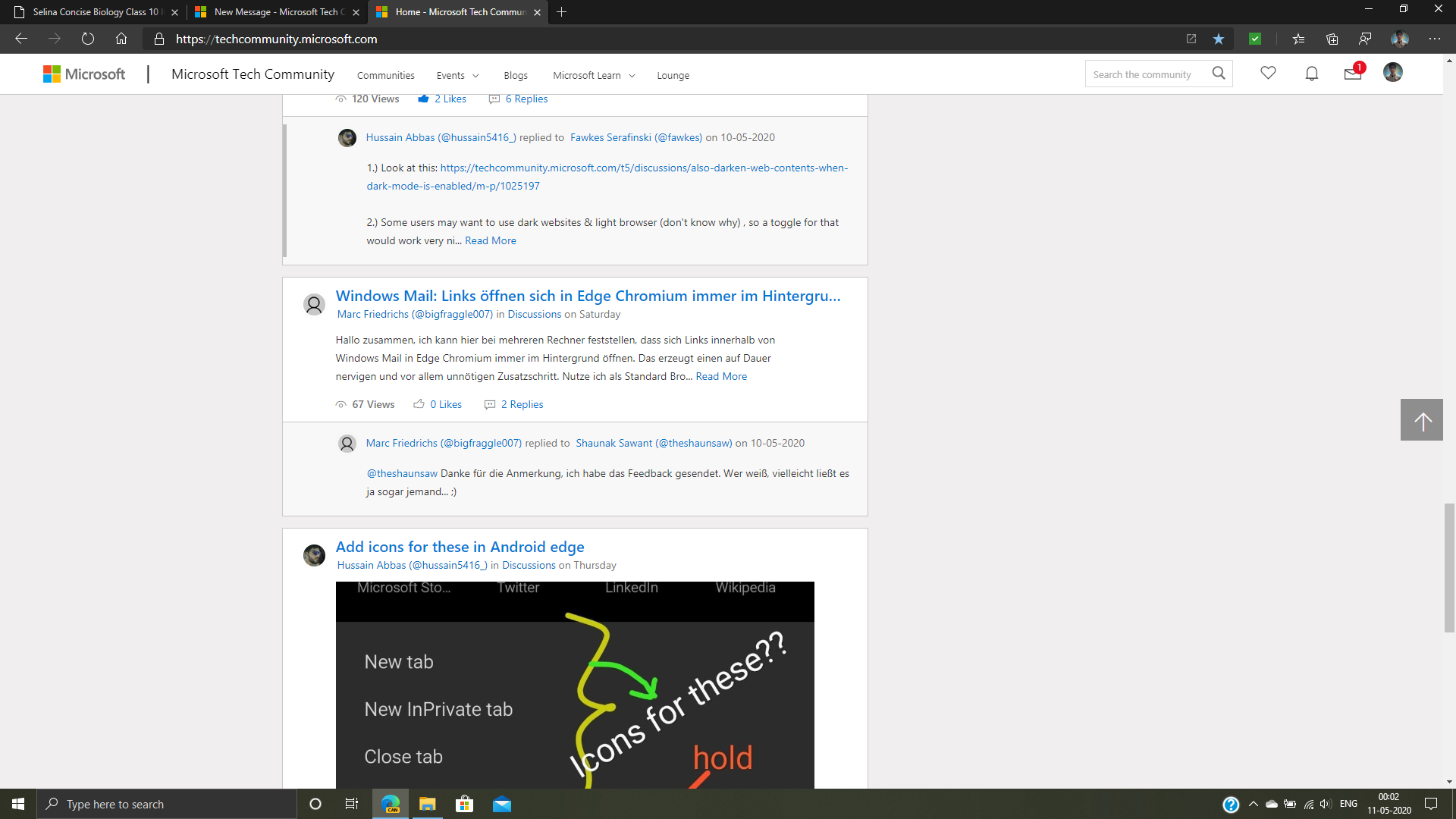Click Read More on Marc Friedrichs' post
This screenshot has height=819, width=1456.
[720, 376]
